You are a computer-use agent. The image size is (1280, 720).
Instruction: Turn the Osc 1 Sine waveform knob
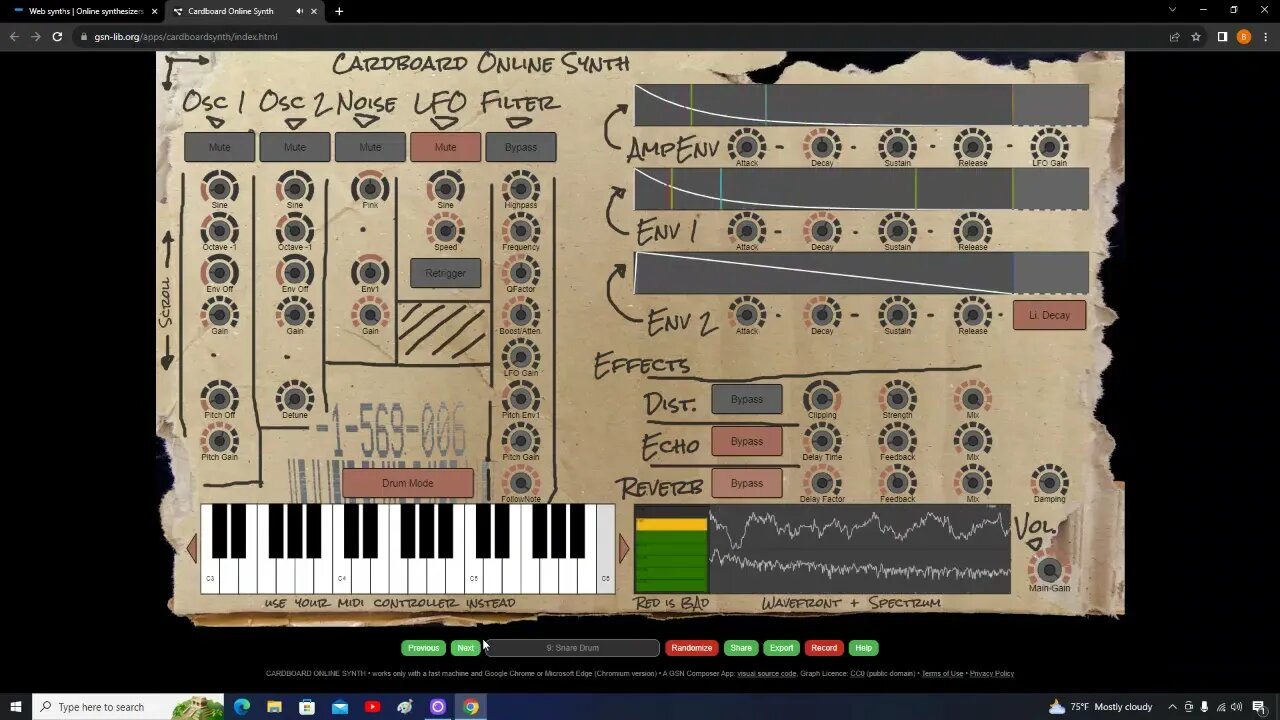click(x=219, y=187)
